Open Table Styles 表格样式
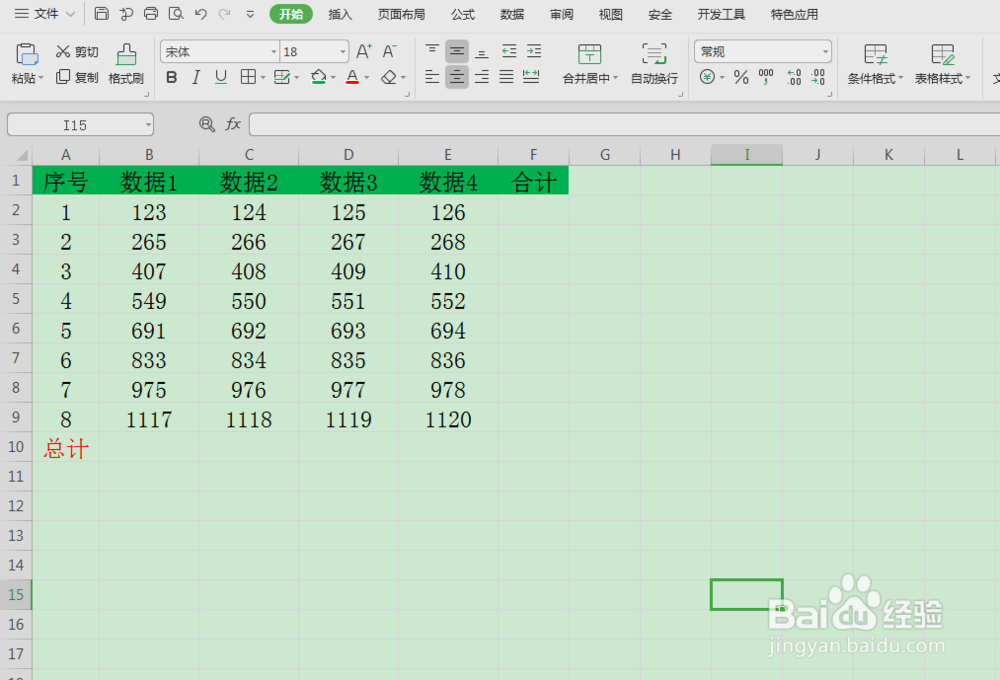Viewport: 1000px width, 680px height. pos(943,64)
